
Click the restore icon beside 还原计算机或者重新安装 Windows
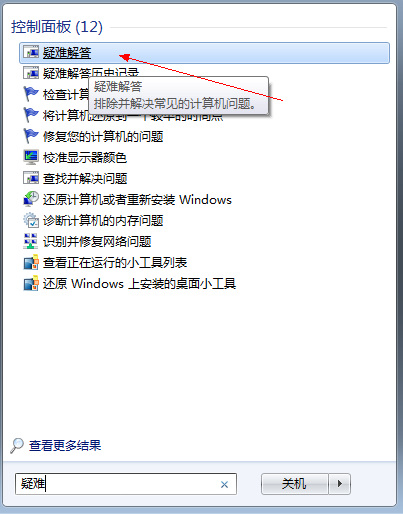[x=31, y=199]
